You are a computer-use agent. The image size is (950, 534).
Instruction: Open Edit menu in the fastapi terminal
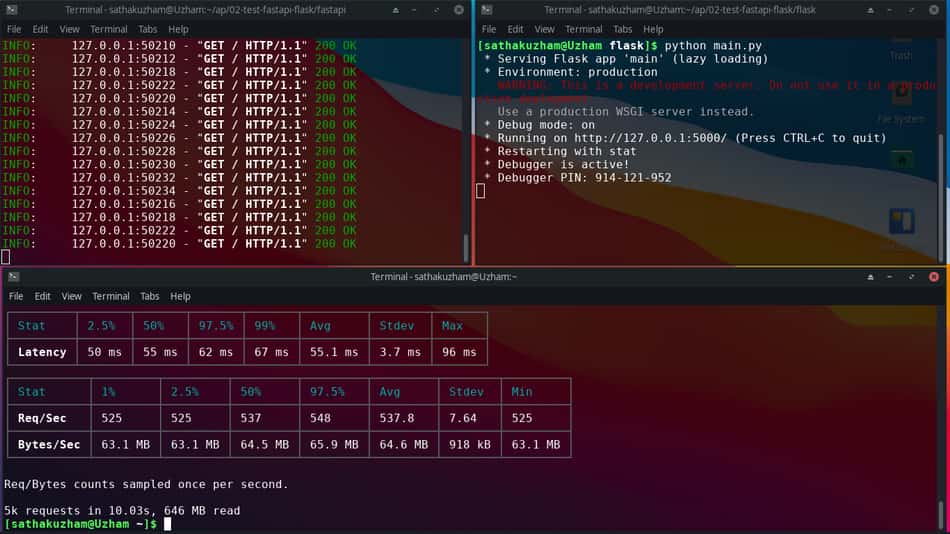[41, 29]
